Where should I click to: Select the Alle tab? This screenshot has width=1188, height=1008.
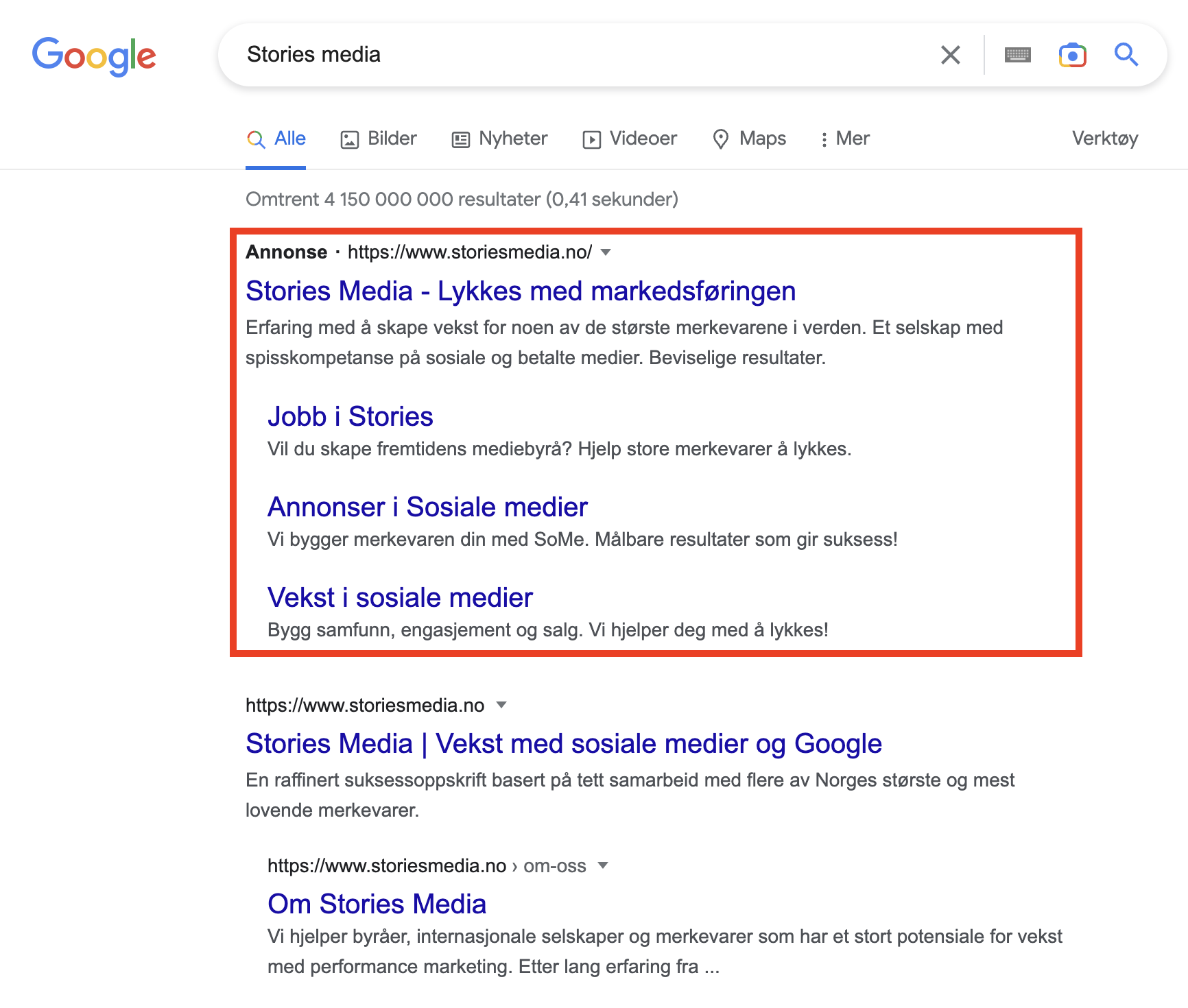tap(276, 139)
